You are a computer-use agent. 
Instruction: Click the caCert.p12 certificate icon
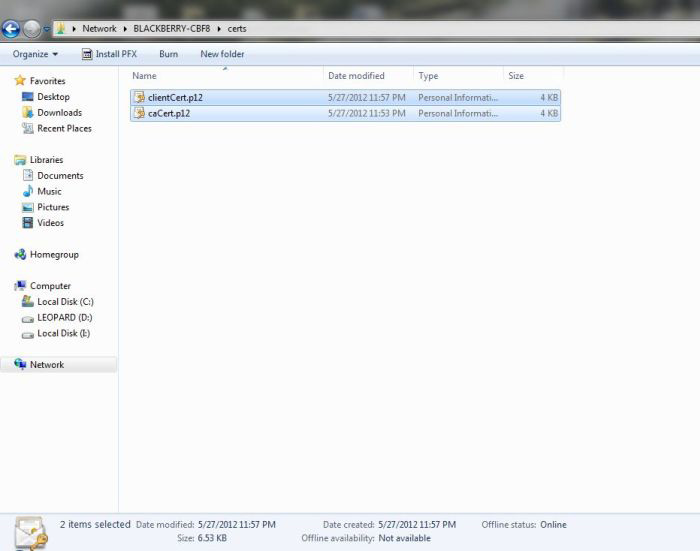click(x=139, y=113)
